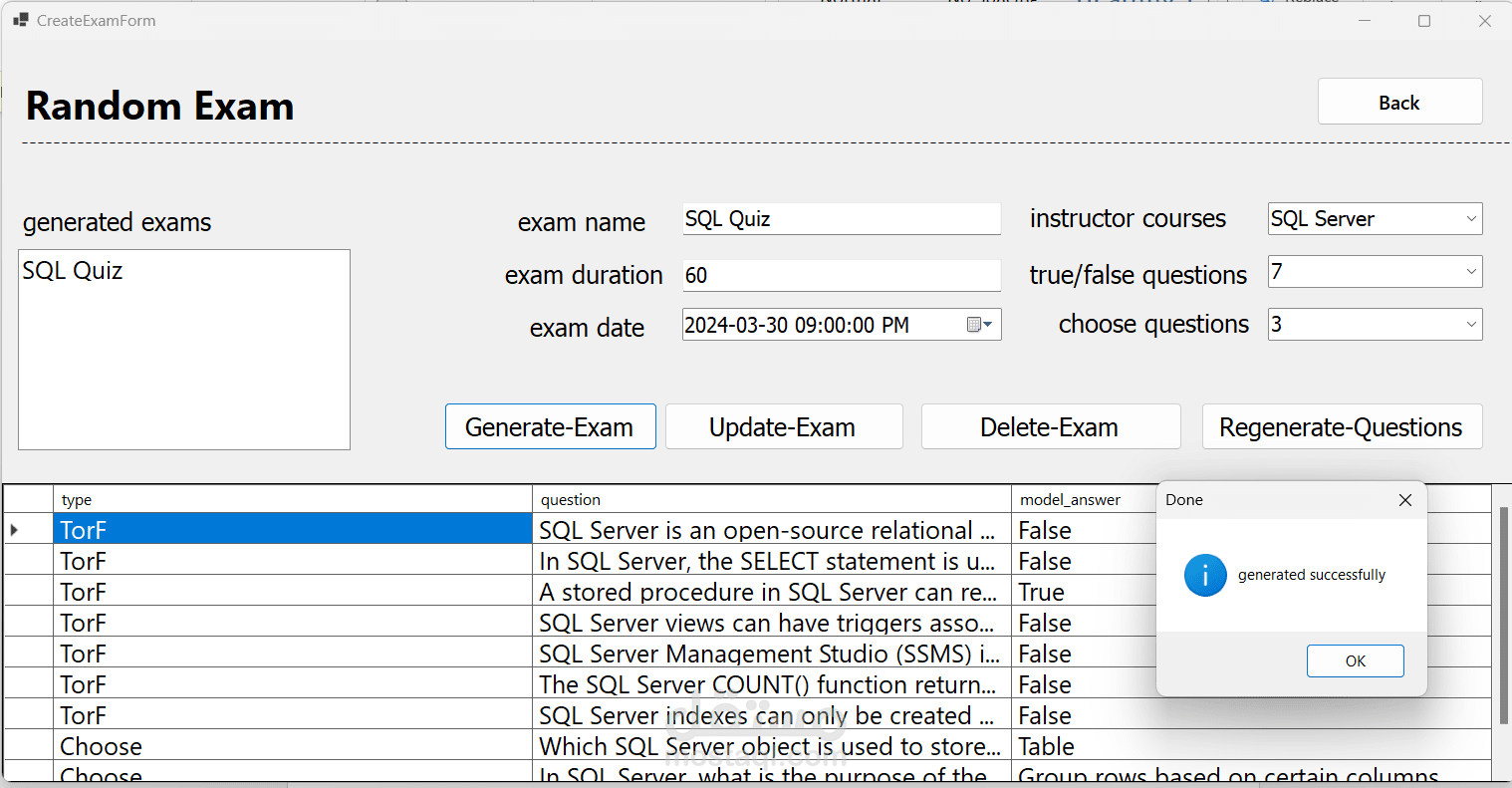Click the Update-Exam button
1512x788 pixels.
tap(783, 426)
